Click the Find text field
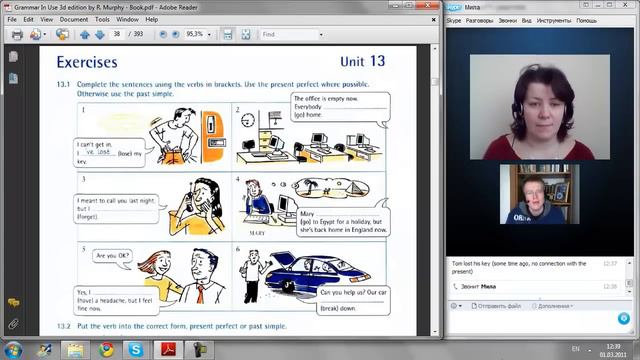 (x=289, y=34)
